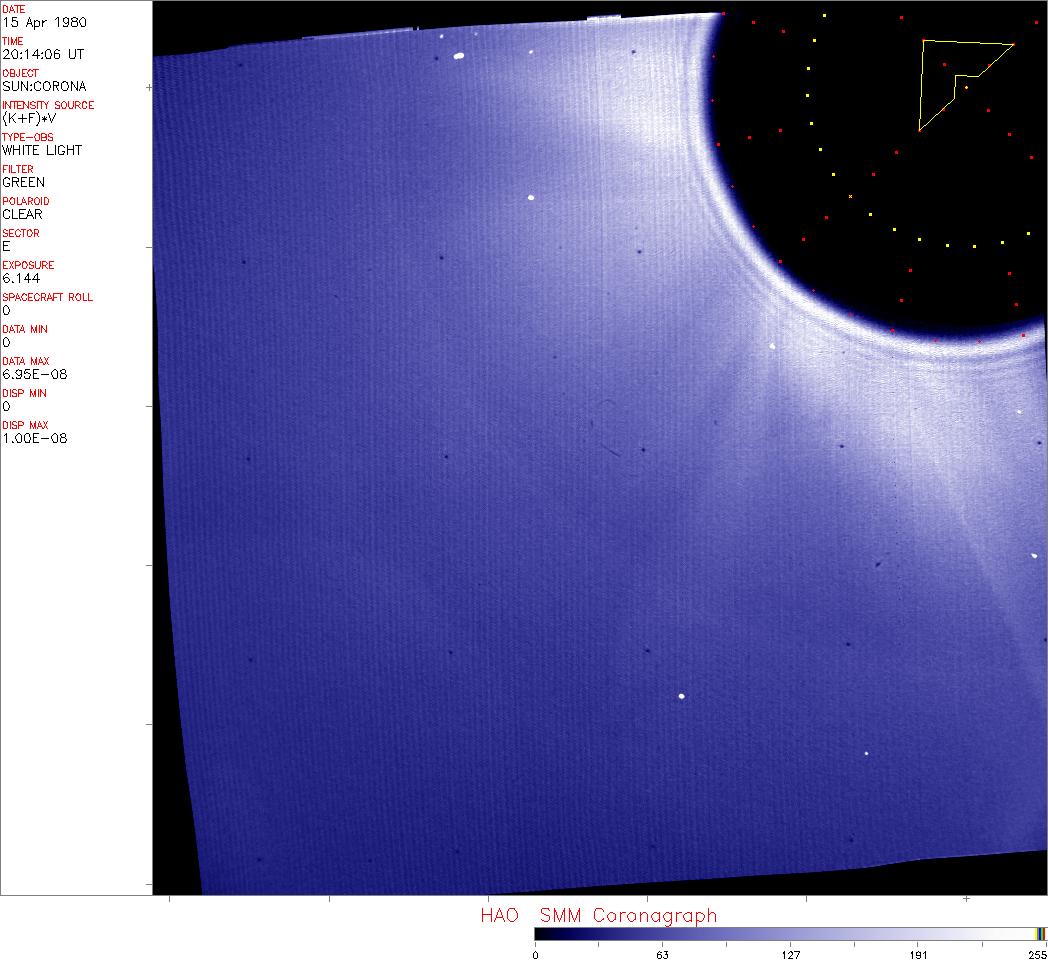
Task: Click the colorbar tick label 255
Action: (x=1036, y=954)
